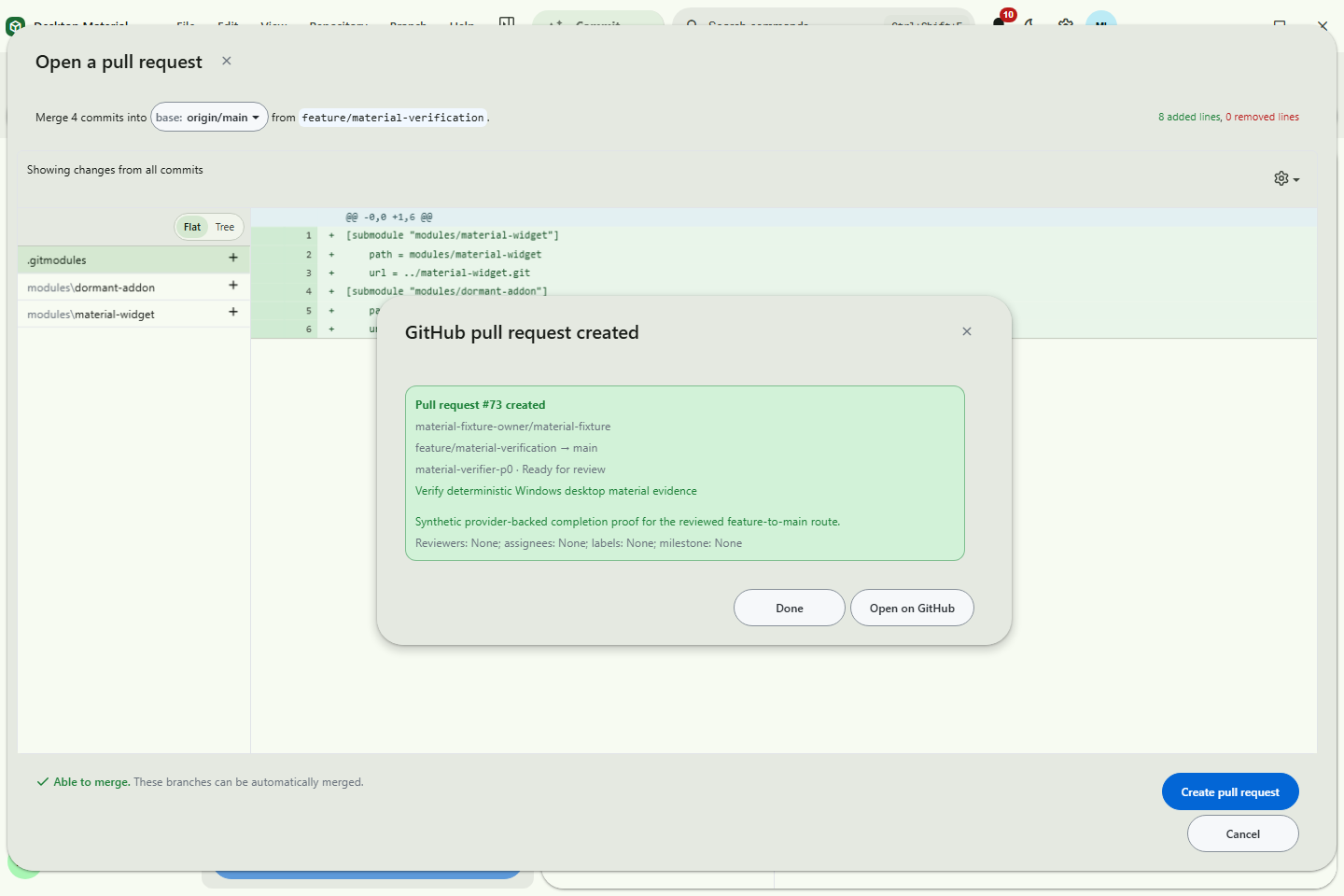The image size is (1344, 896).
Task: Click the Cancel button
Action: click(1242, 833)
